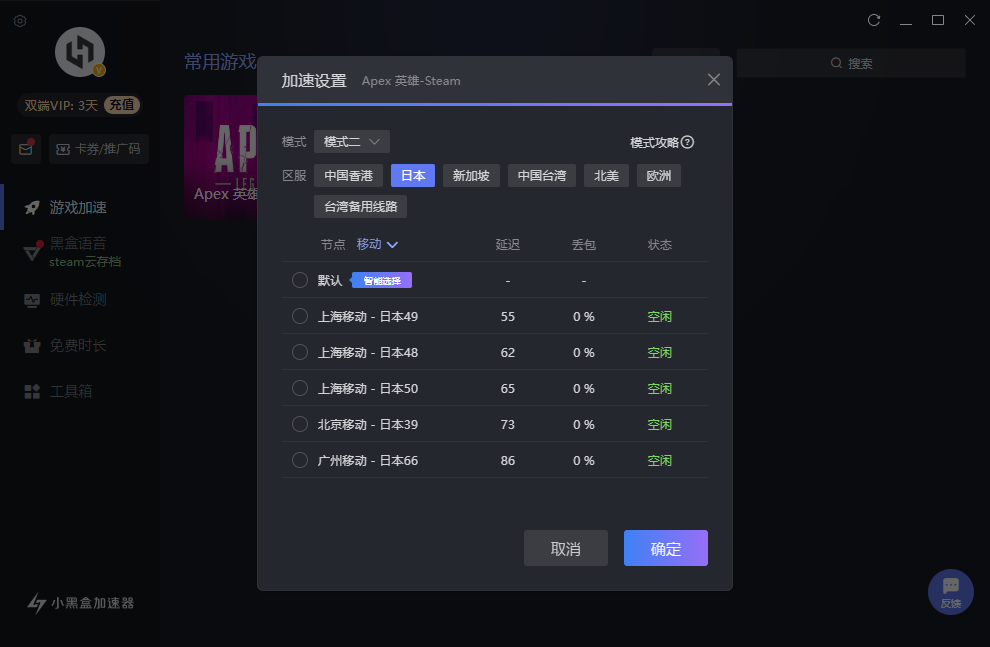Open 工具箱 in the sidebar
Image resolution: width=990 pixels, height=647 pixels.
pos(71,391)
